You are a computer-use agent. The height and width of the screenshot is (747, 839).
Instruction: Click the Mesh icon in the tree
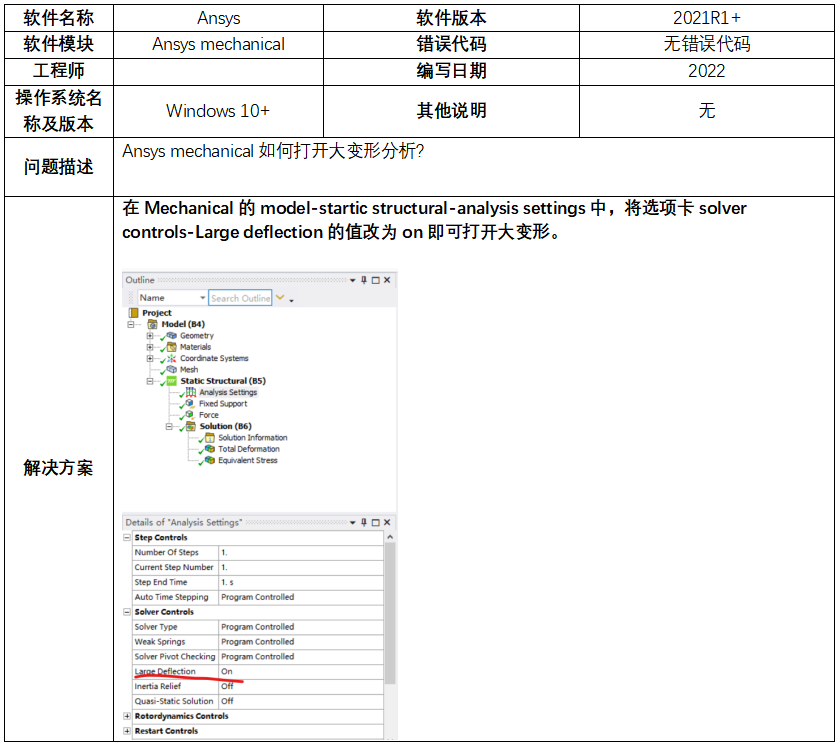click(171, 370)
